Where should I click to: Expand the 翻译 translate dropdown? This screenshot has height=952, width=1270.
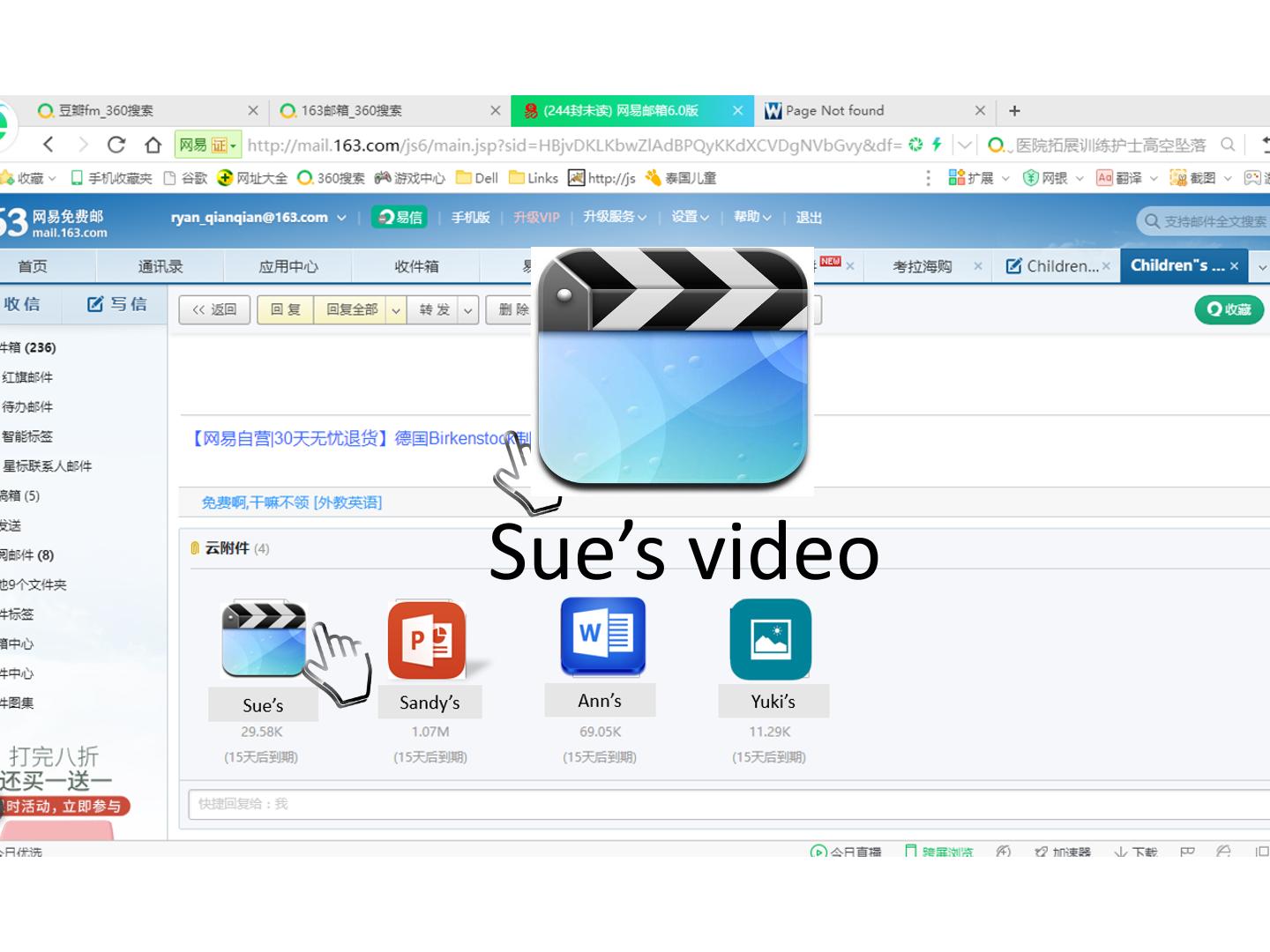pyautogui.click(x=1153, y=178)
